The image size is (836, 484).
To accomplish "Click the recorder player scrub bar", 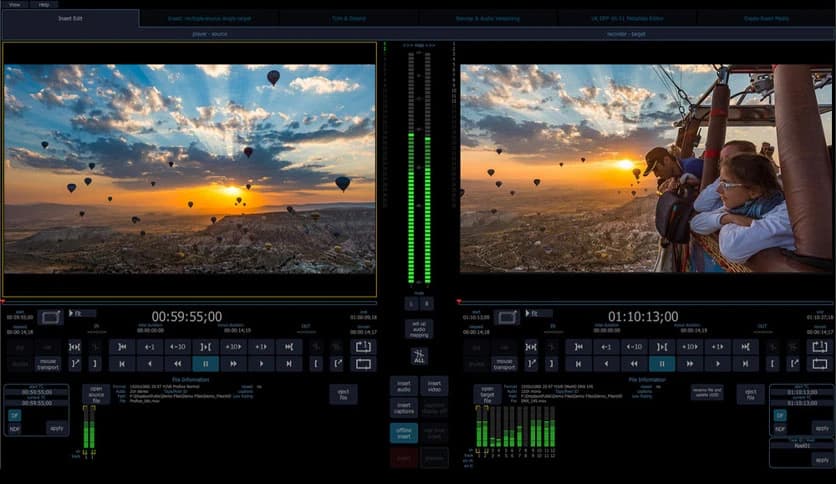I will pyautogui.click(x=646, y=303).
